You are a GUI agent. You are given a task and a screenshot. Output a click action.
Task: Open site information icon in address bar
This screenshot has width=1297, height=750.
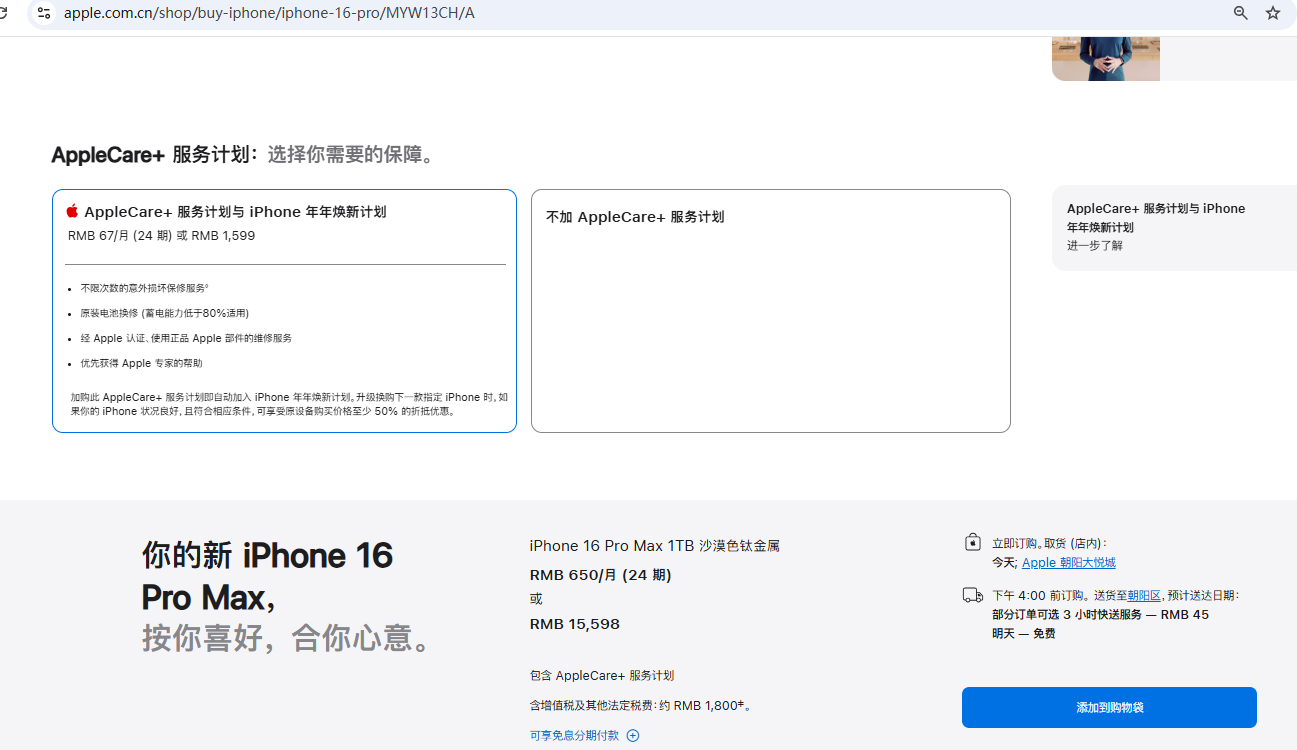43,13
